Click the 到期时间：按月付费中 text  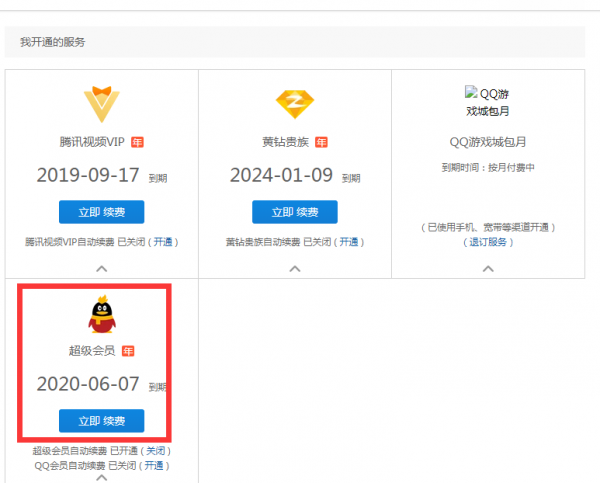pos(488,167)
